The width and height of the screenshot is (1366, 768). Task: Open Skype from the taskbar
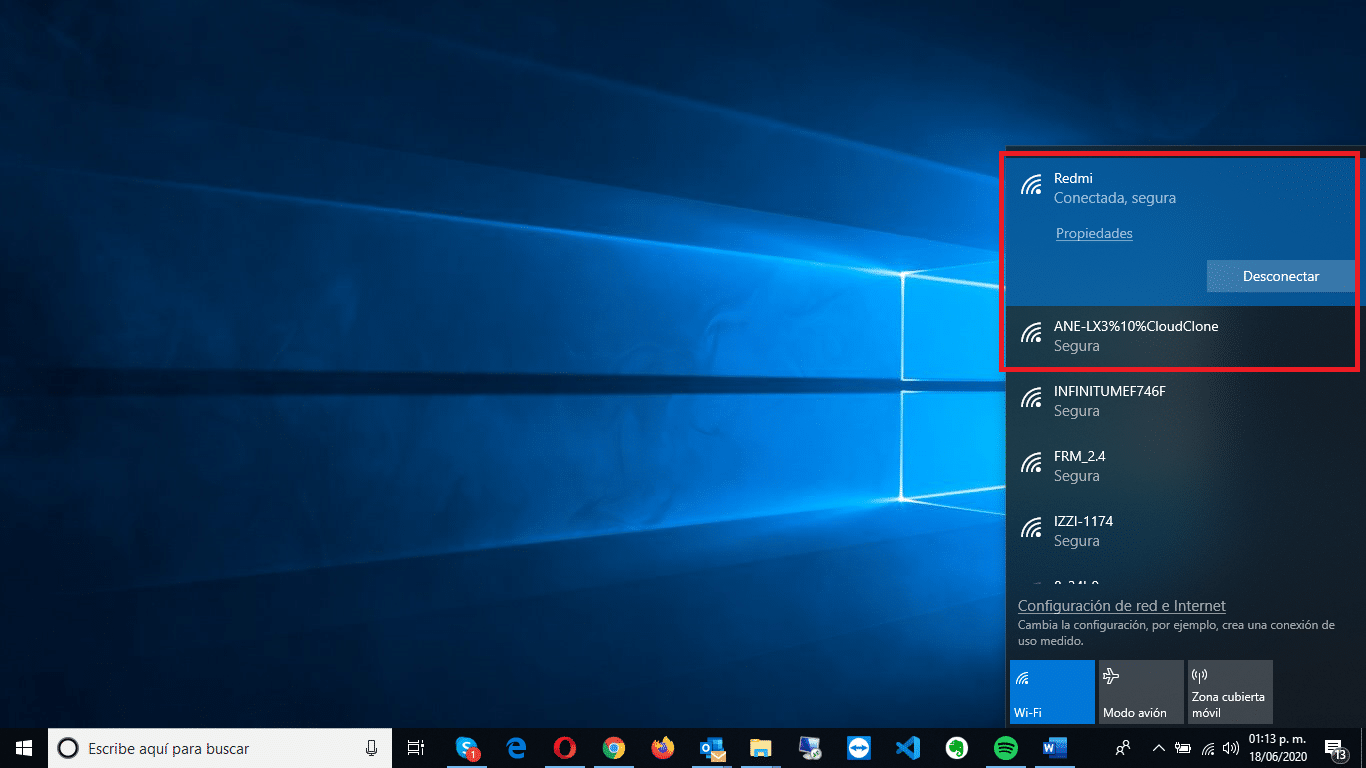coord(467,748)
